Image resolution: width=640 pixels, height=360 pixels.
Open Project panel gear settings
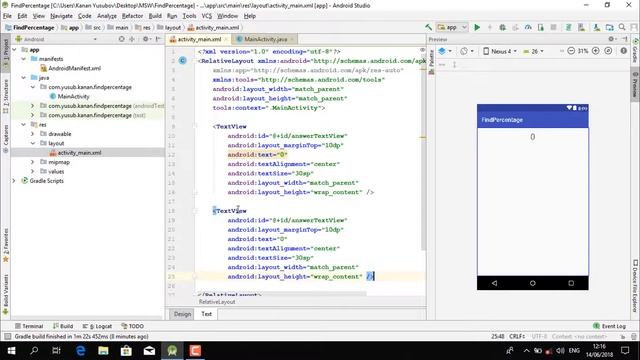(x=146, y=39)
